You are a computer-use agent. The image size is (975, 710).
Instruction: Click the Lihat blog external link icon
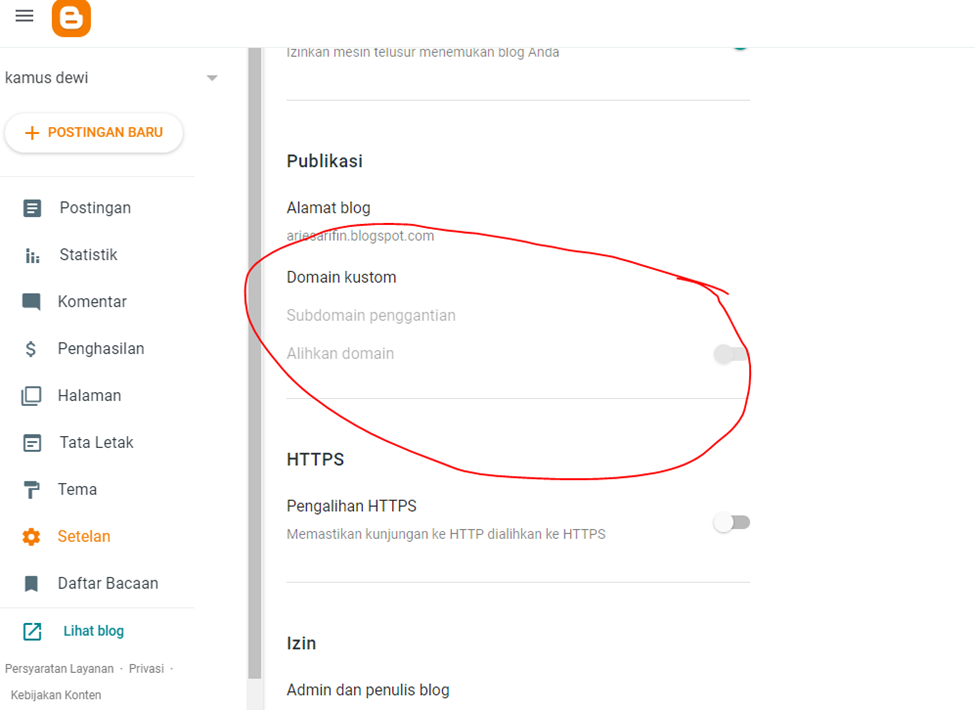pyautogui.click(x=32, y=631)
